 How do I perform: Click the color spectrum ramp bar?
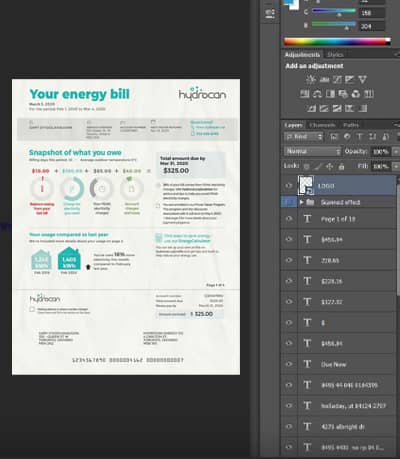pos(337,42)
